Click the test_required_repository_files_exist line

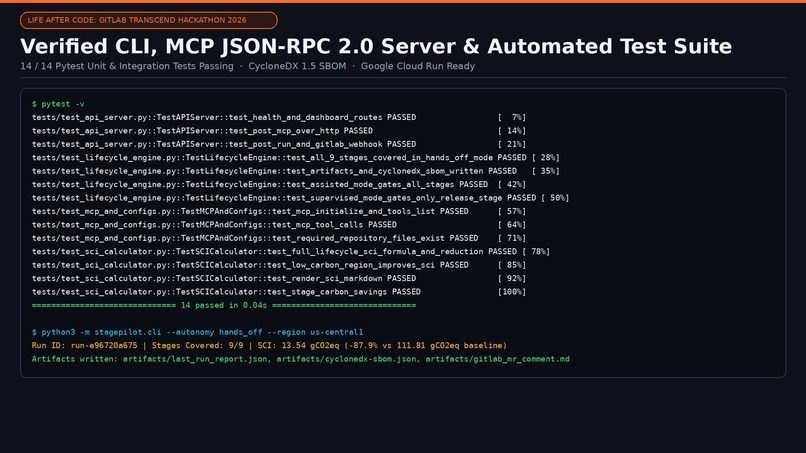(279, 238)
